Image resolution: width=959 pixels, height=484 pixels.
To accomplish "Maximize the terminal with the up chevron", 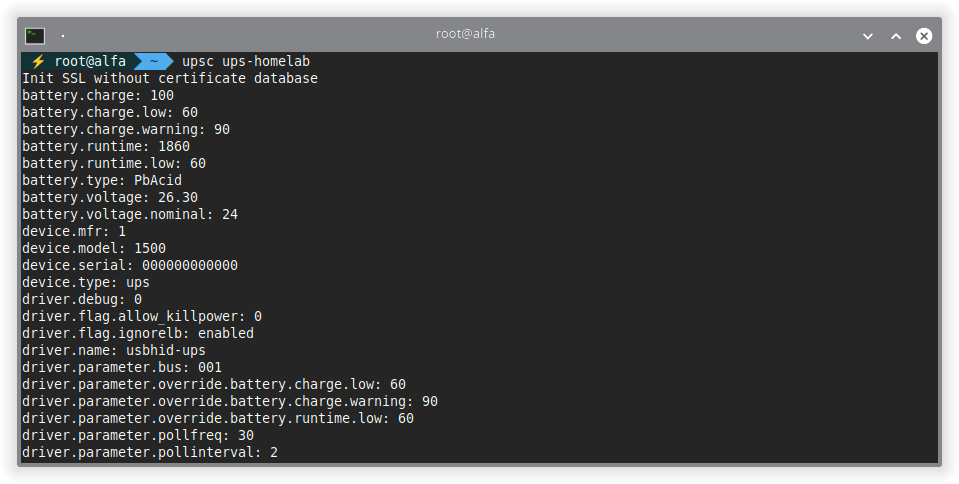I will click(896, 35).
